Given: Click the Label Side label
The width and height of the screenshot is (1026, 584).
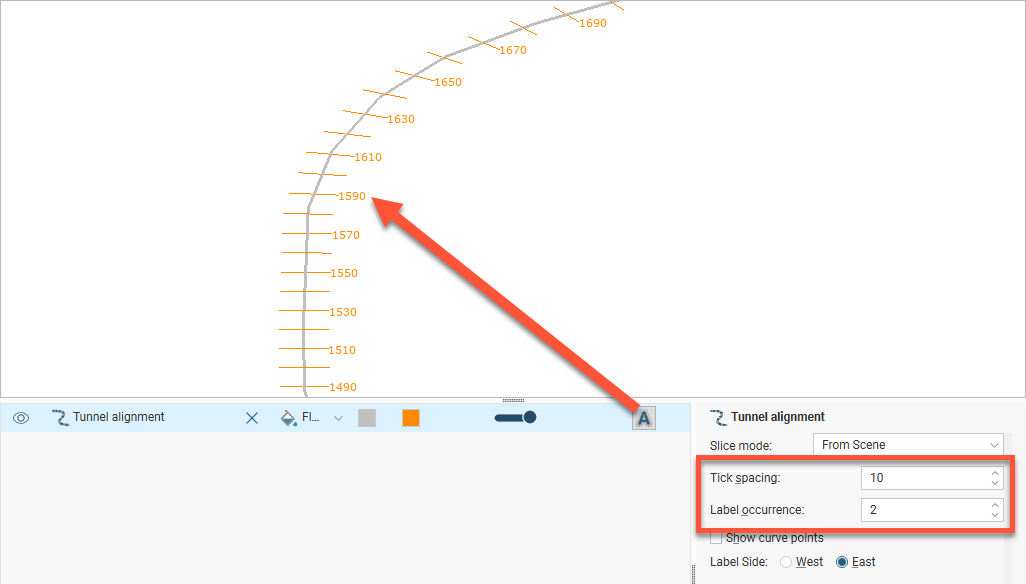Looking at the screenshot, I should (x=739, y=562).
